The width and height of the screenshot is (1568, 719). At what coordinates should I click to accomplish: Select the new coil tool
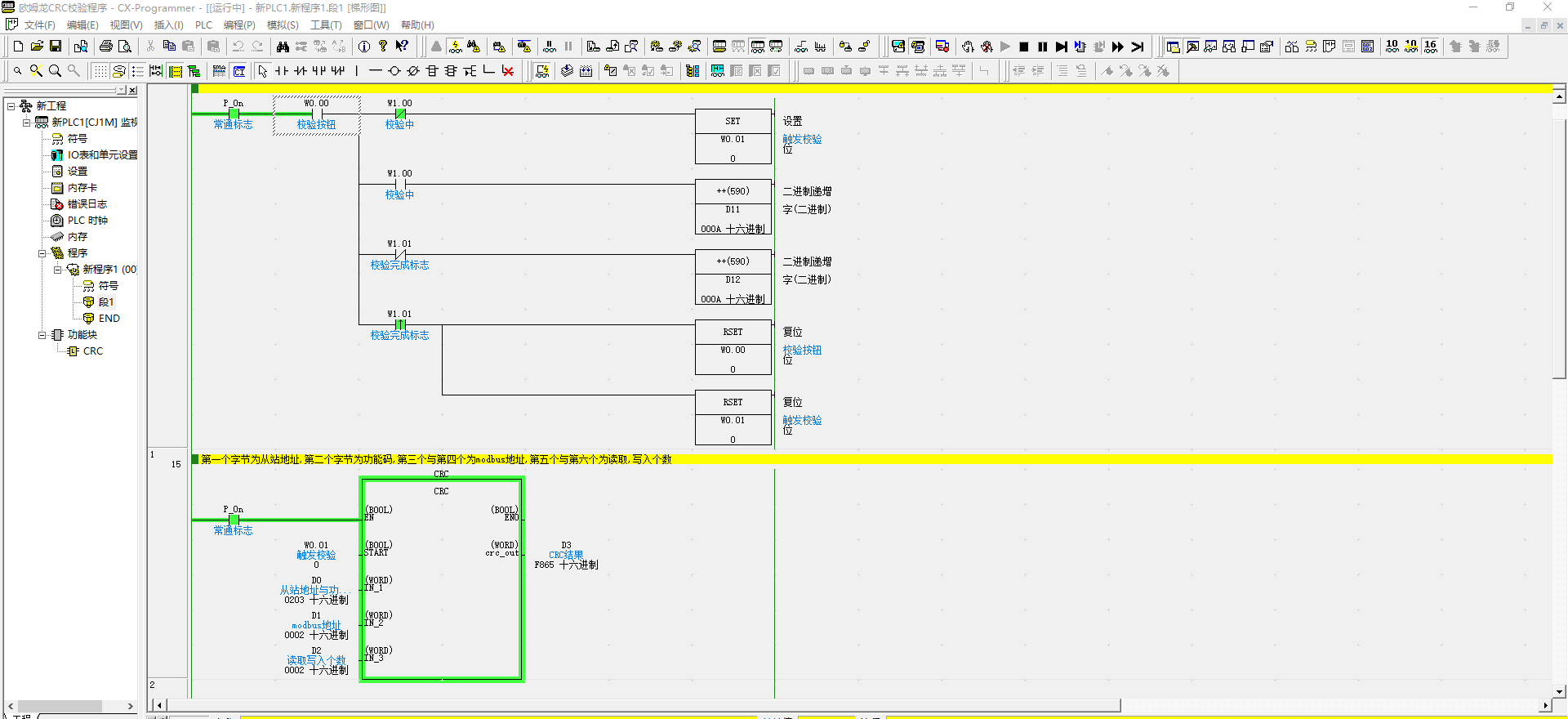[x=394, y=71]
